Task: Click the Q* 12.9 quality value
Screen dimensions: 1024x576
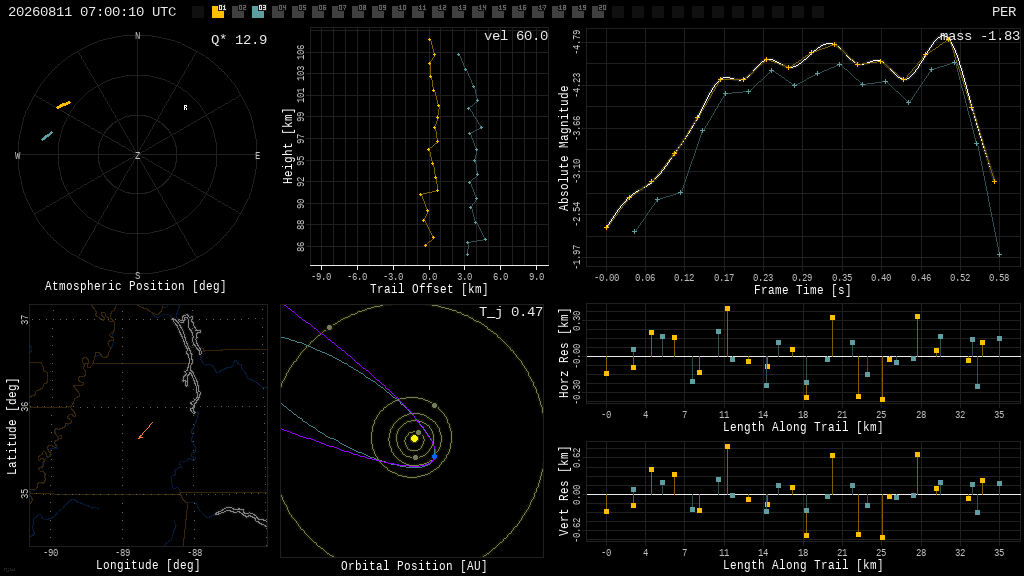Action: (x=239, y=40)
